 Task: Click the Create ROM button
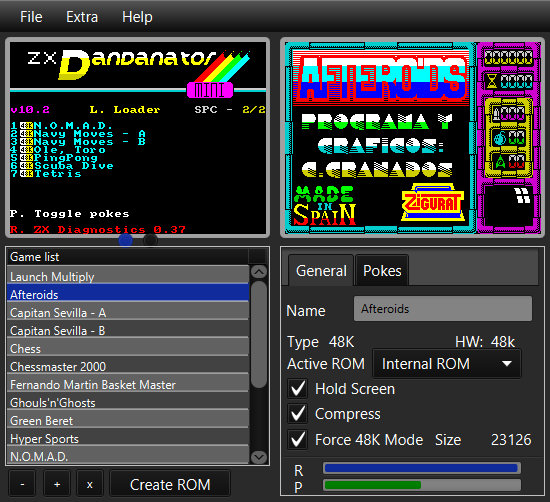click(x=170, y=484)
